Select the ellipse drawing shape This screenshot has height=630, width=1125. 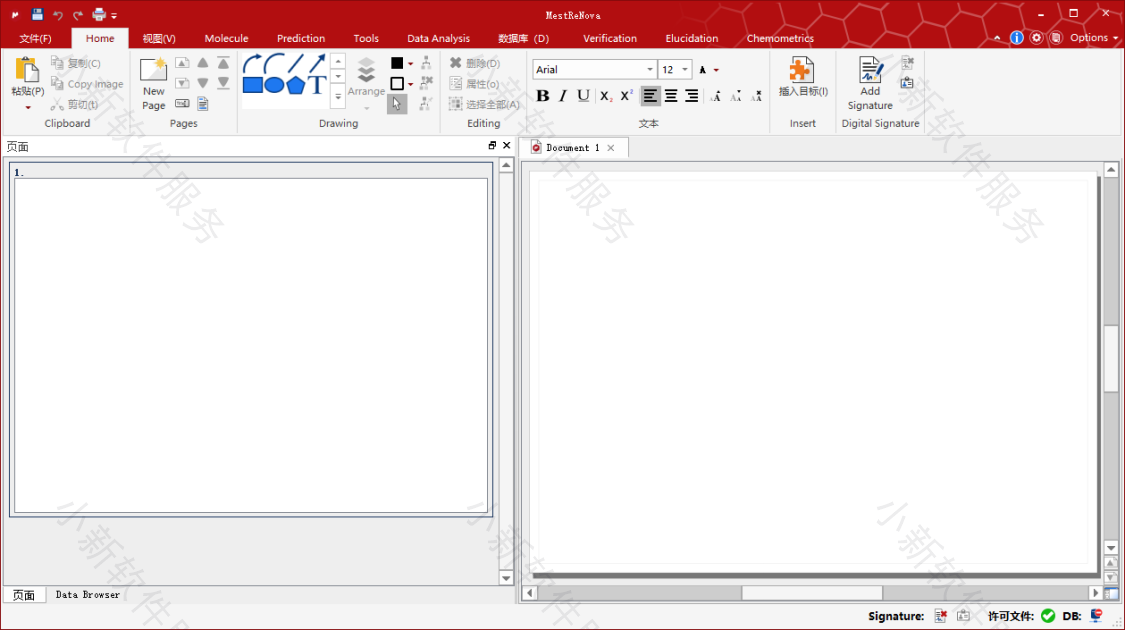[x=274, y=86]
